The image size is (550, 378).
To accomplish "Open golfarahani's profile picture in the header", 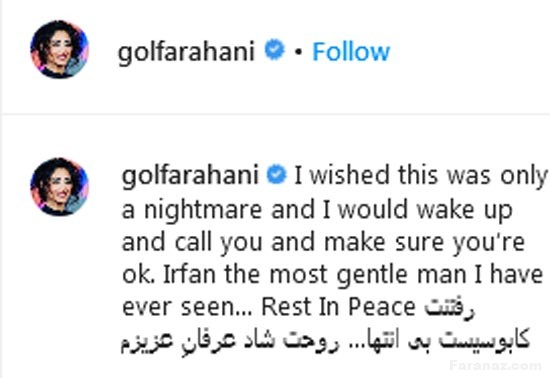I will [x=59, y=49].
